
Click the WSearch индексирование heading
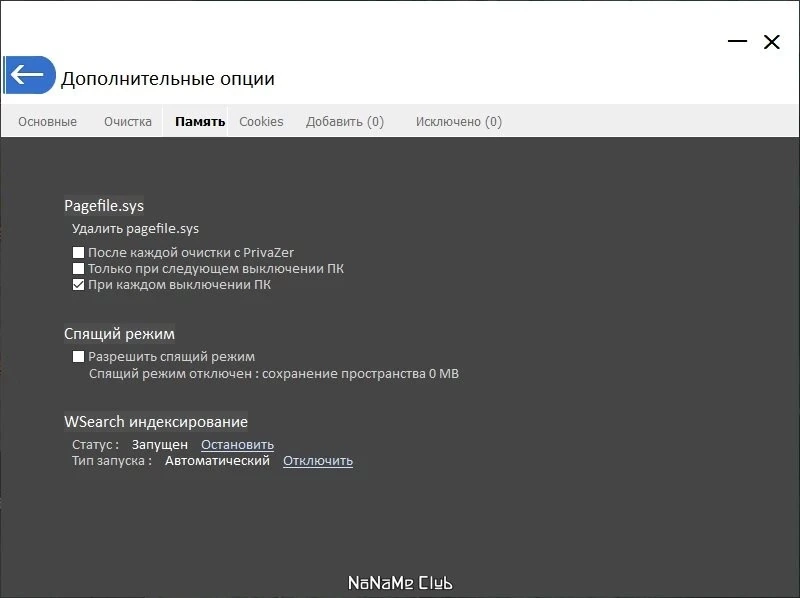(x=156, y=422)
